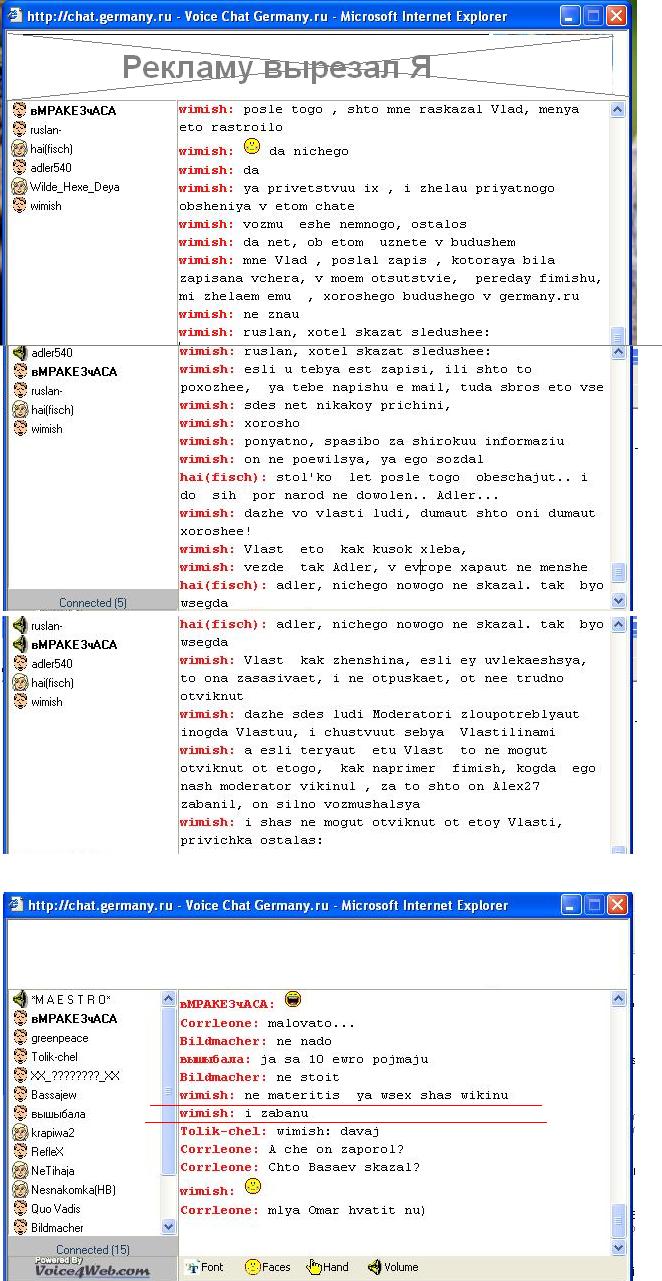Click the avatar icon next to Quo Vadis

tap(19, 1208)
